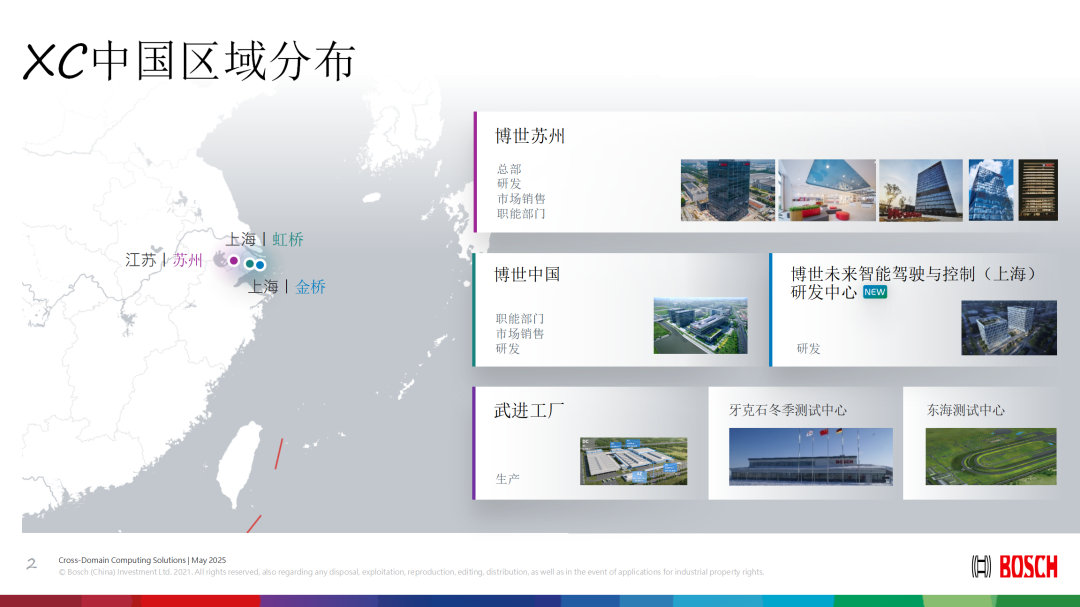Screen dimensions: 1080x607
Task: Click the 金桥 map label
Action: (x=310, y=287)
